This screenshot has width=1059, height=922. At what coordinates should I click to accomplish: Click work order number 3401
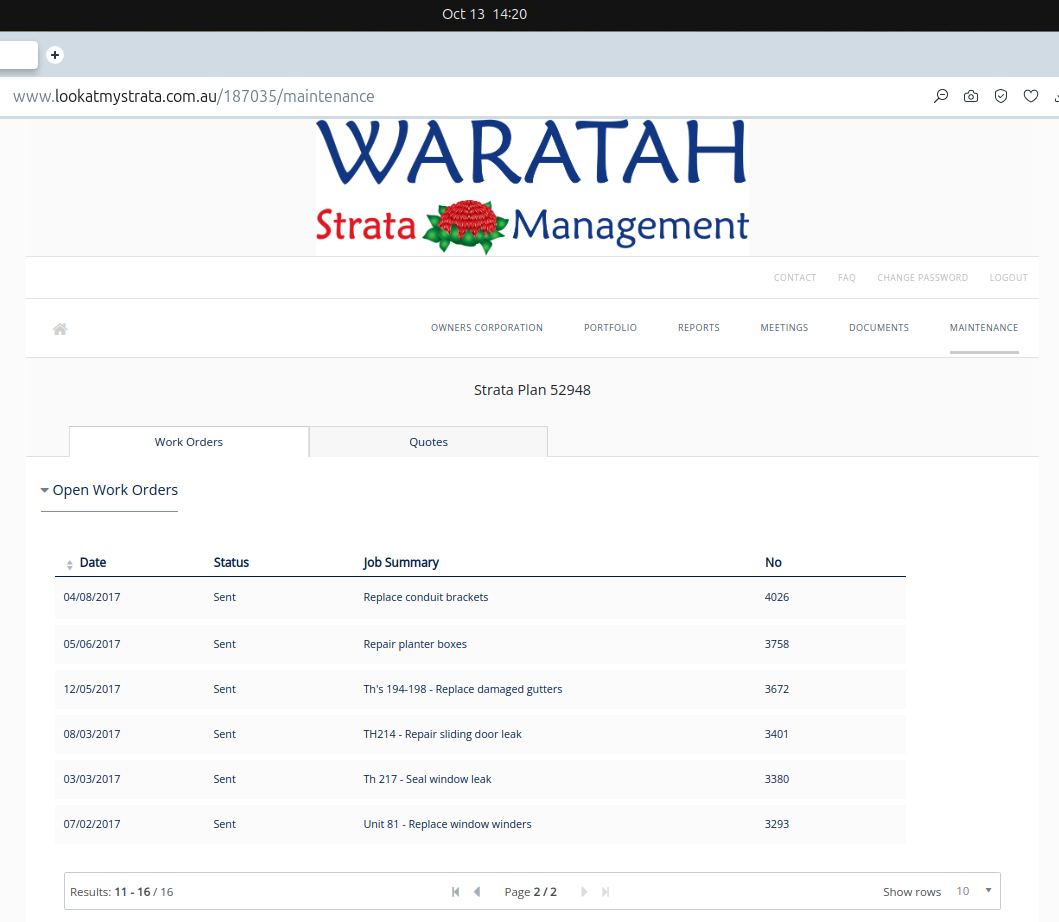tap(777, 734)
